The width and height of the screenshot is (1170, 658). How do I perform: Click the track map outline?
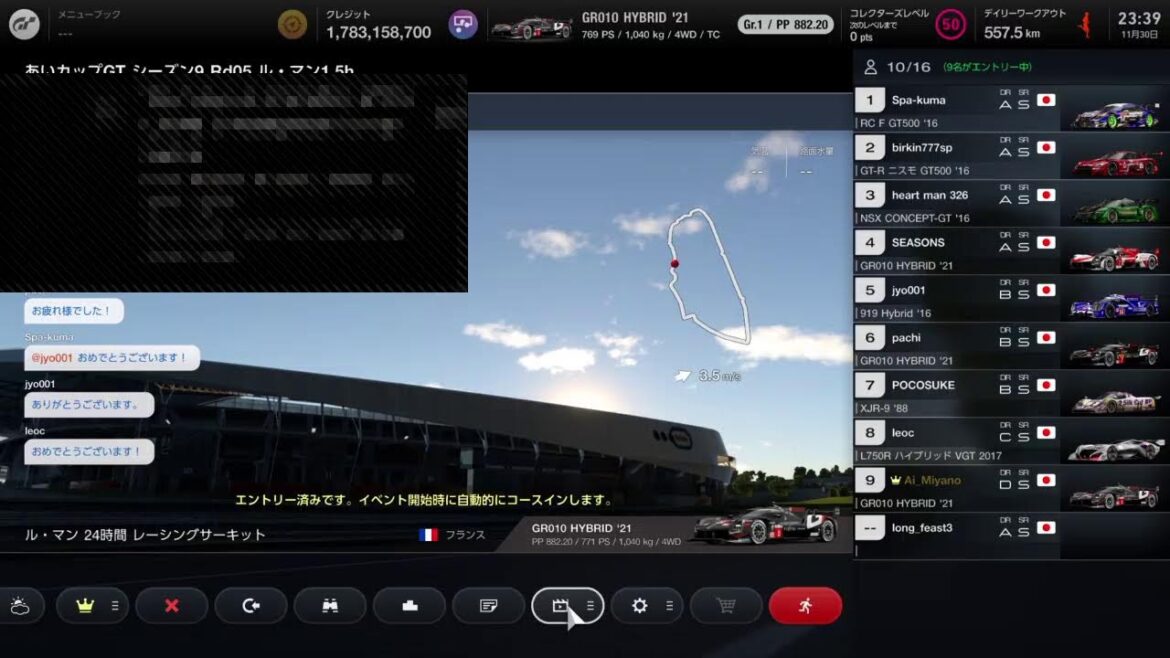707,276
